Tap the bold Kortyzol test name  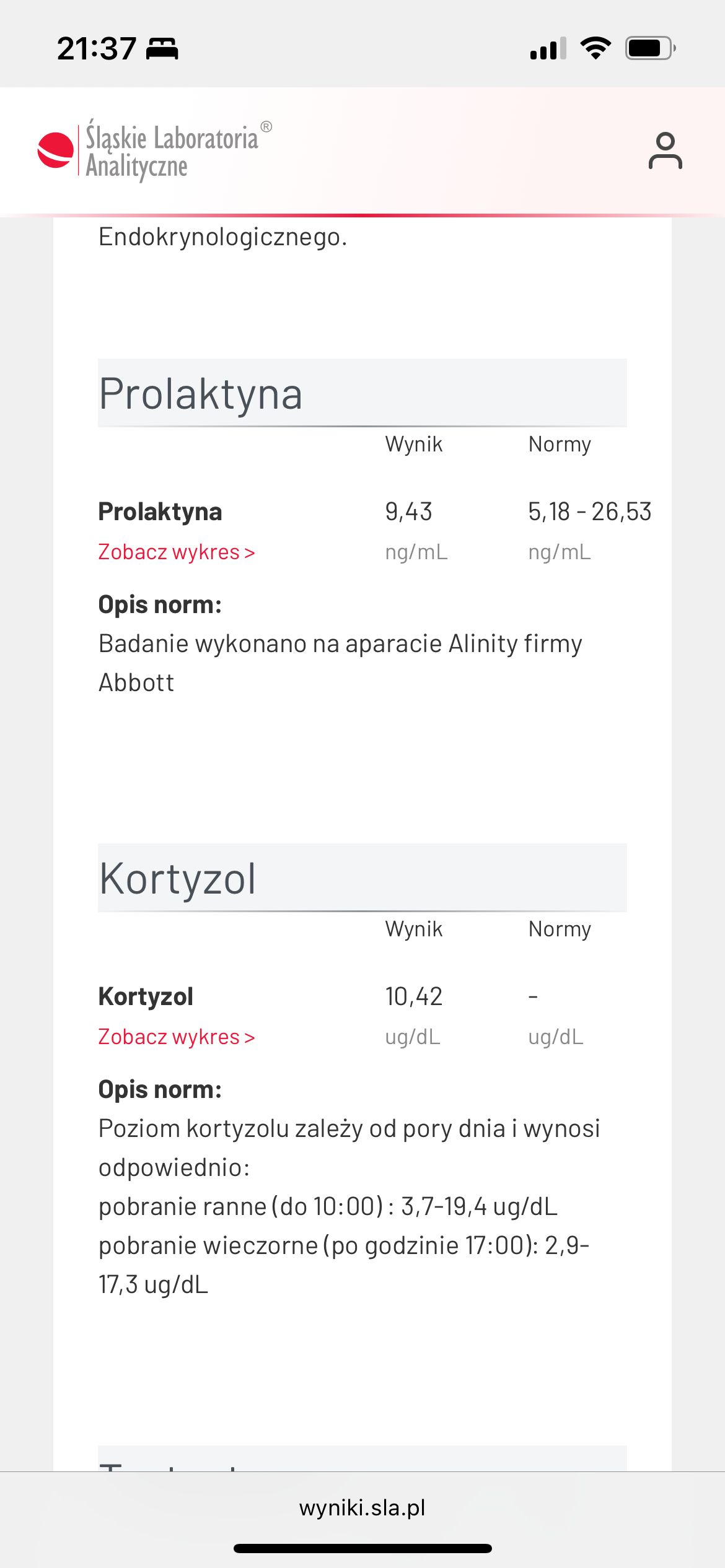coord(146,996)
